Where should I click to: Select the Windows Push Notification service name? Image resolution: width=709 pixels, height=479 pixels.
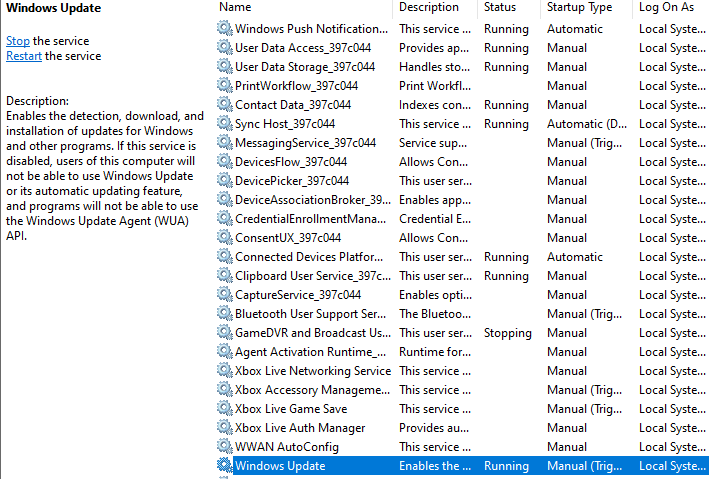click(x=311, y=29)
